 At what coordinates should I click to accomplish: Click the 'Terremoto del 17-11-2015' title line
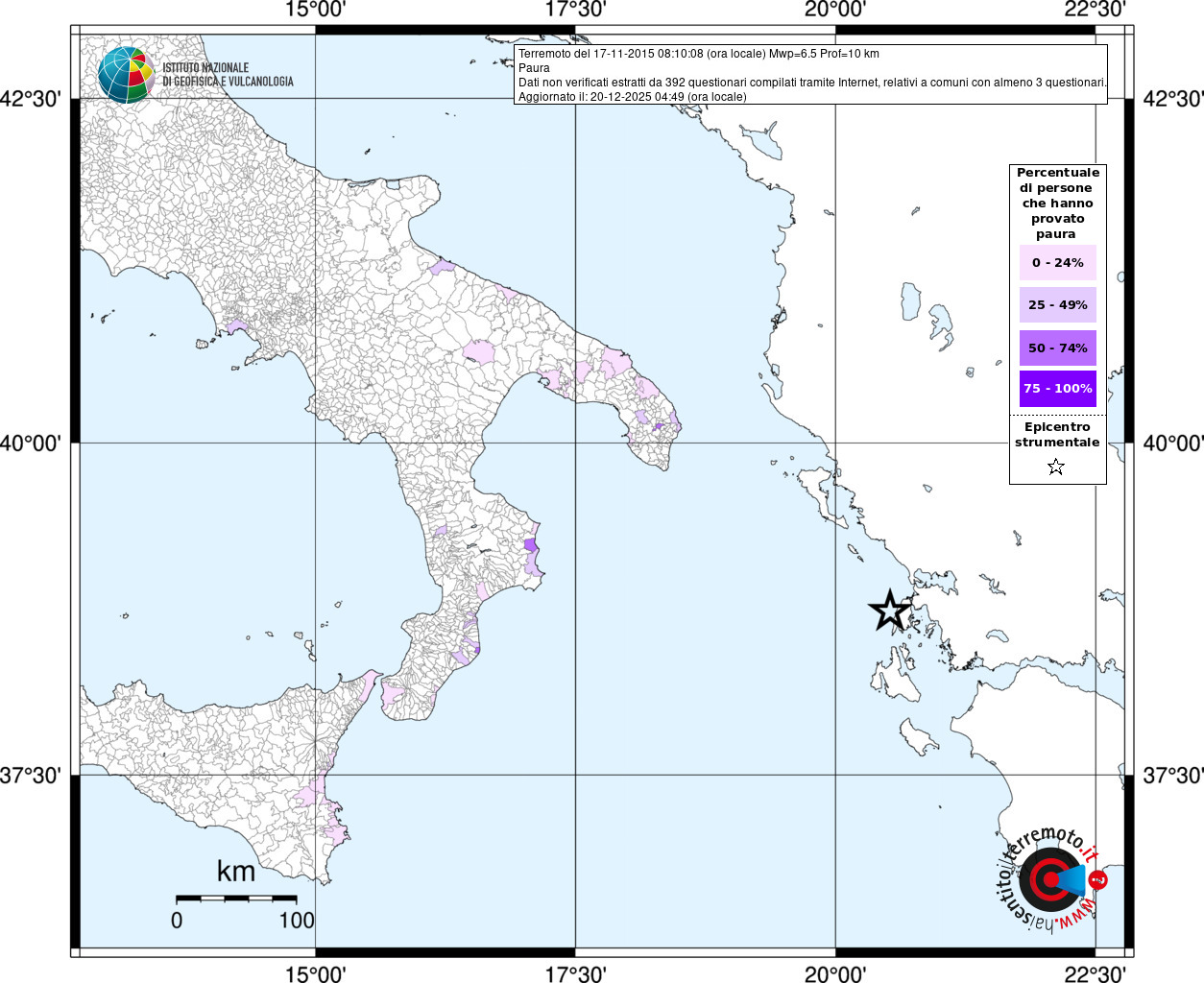(x=699, y=54)
